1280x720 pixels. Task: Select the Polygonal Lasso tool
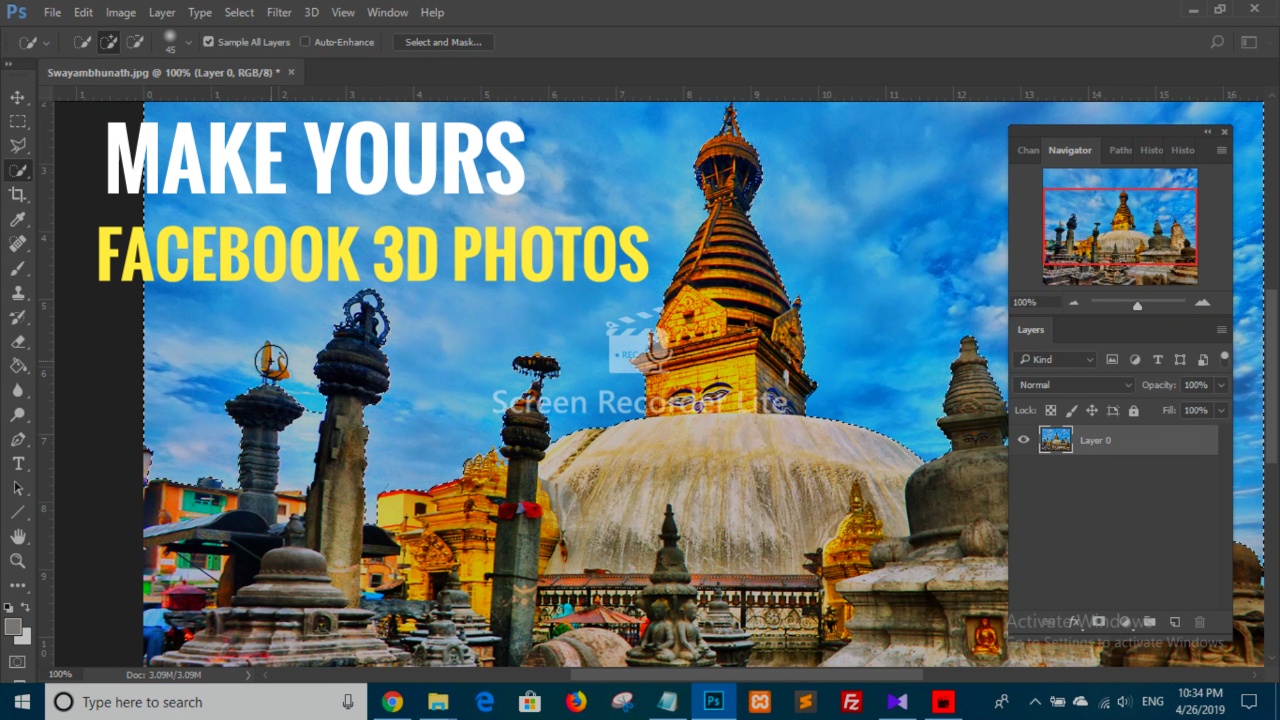(x=18, y=146)
